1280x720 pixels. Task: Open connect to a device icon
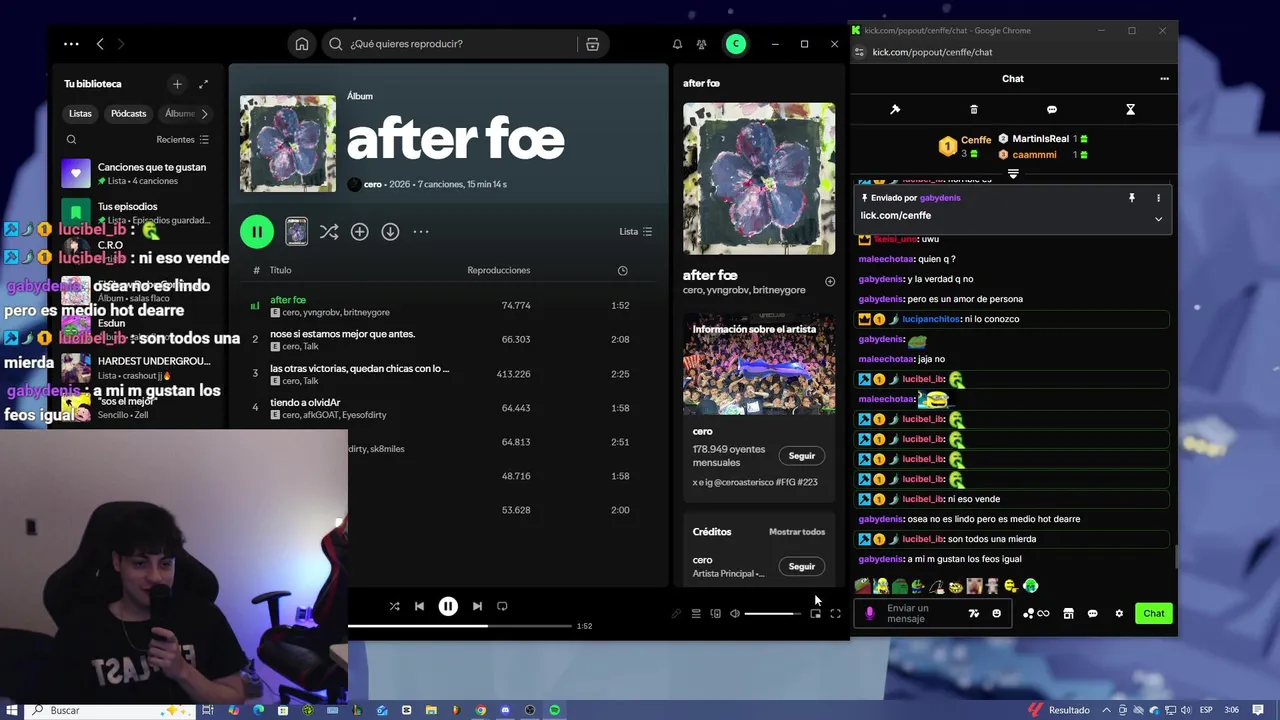click(x=715, y=614)
